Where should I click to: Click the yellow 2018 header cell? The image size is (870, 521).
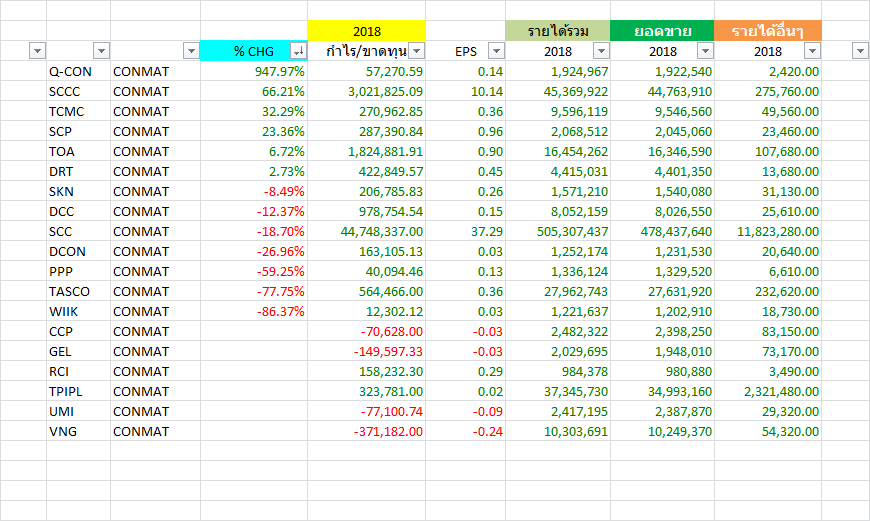click(366, 31)
